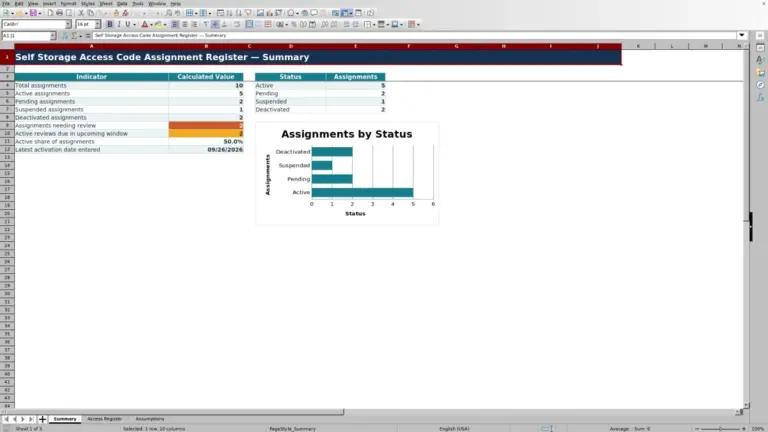The width and height of the screenshot is (768, 432).
Task: Switch to the Access Register sheet tab
Action: tap(104, 419)
